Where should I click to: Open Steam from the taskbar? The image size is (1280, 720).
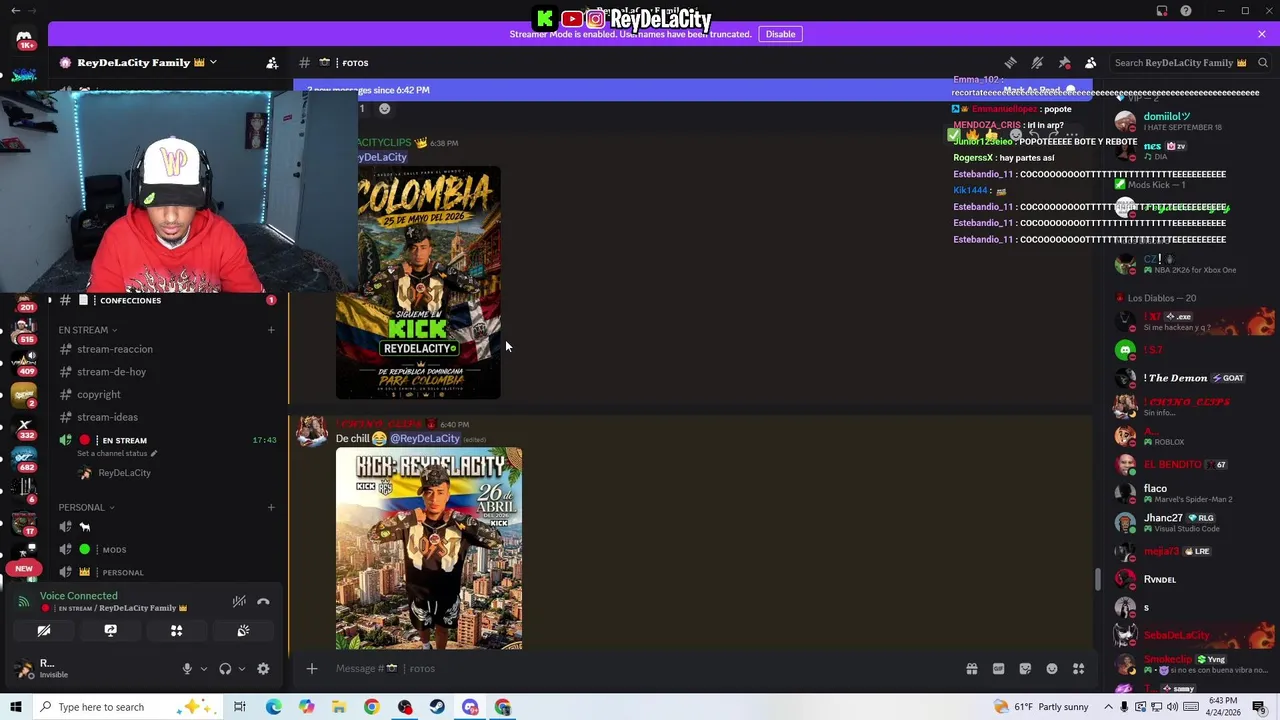pyautogui.click(x=437, y=707)
